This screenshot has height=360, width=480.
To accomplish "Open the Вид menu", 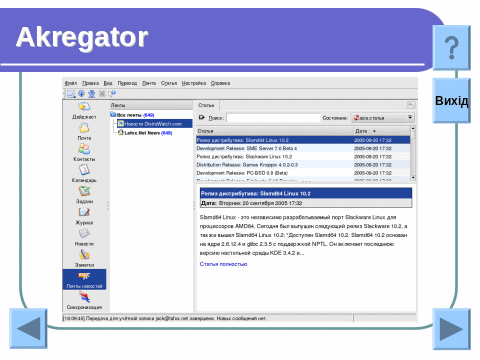I will coord(108,83).
